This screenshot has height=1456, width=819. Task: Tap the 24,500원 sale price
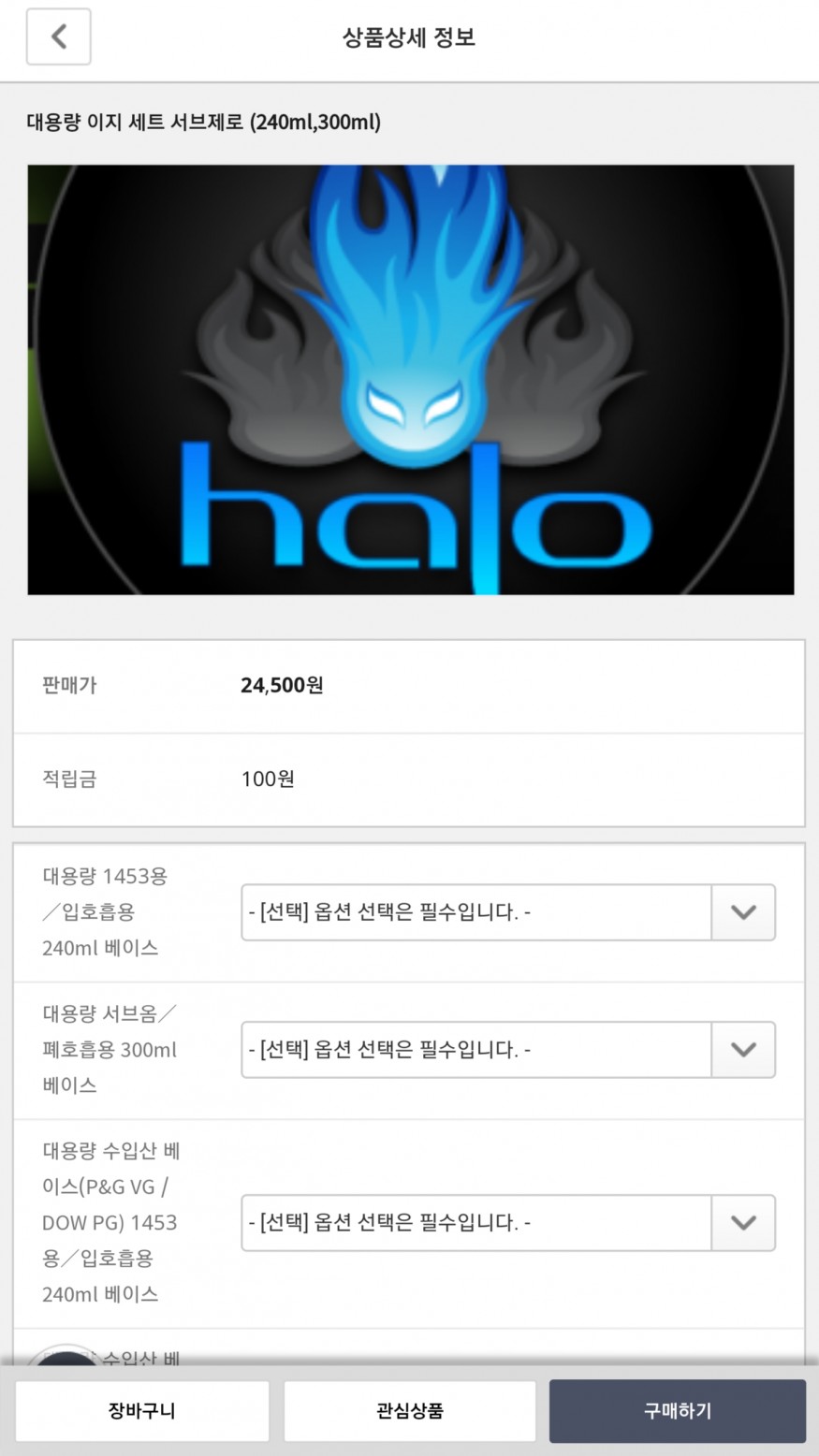point(282,686)
